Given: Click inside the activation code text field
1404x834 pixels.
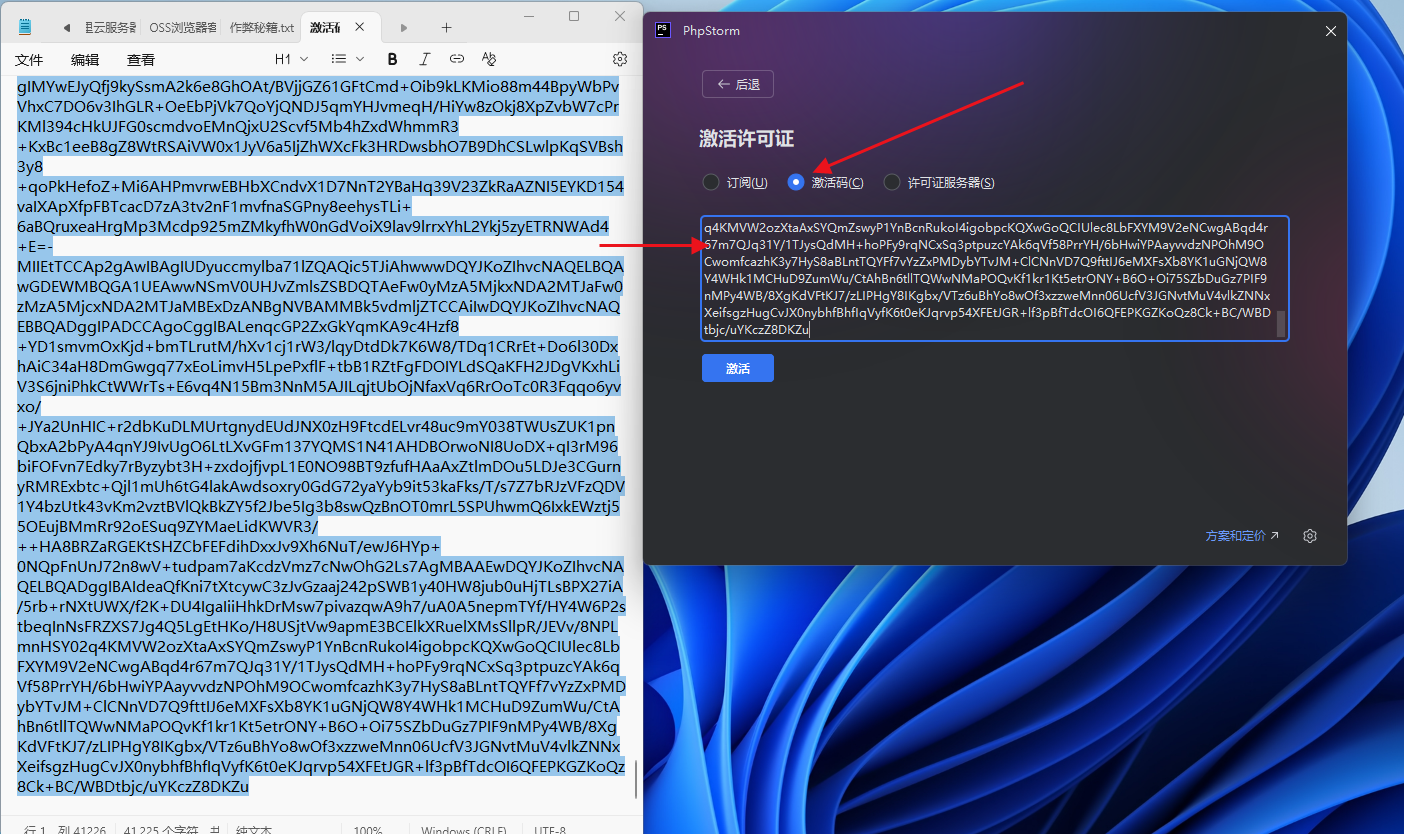Looking at the screenshot, I should [995, 278].
